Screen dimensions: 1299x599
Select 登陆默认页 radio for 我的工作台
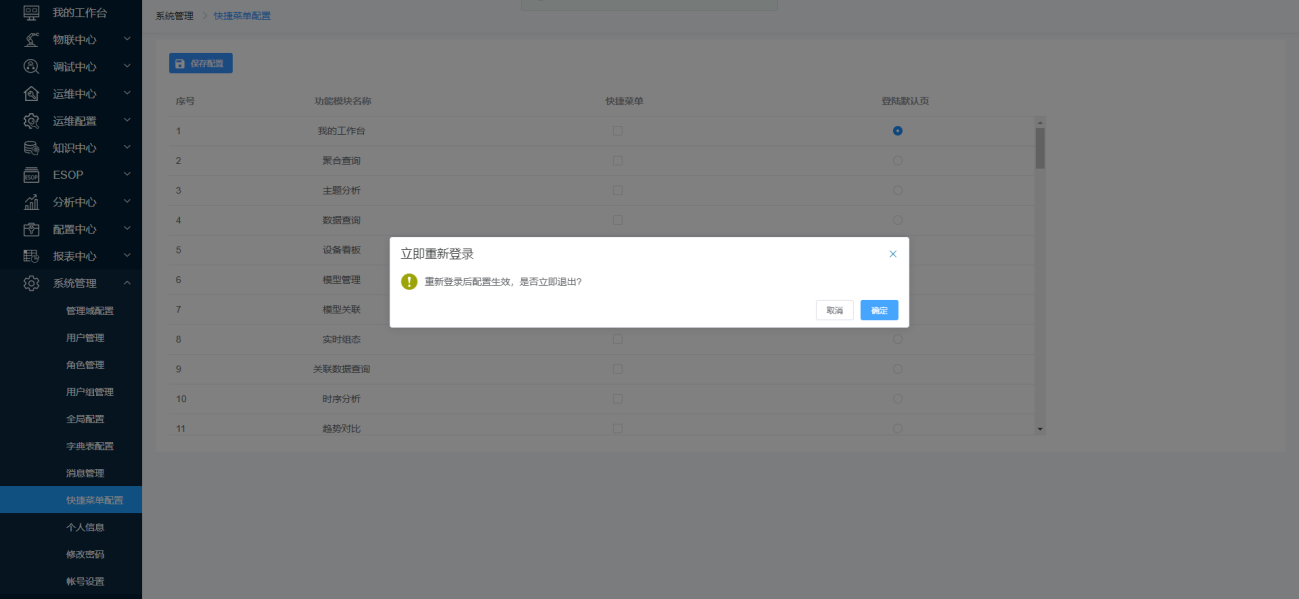pos(898,131)
